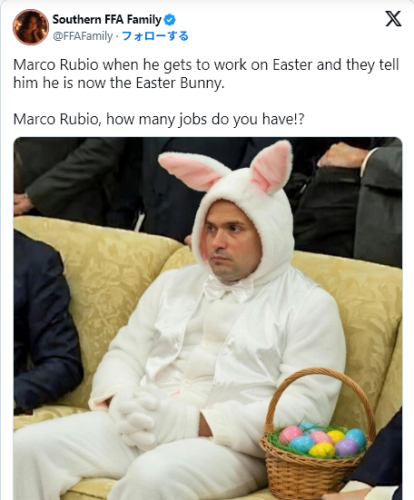Click the white bow tie on costume
The height and width of the screenshot is (500, 414).
pyautogui.click(x=228, y=289)
